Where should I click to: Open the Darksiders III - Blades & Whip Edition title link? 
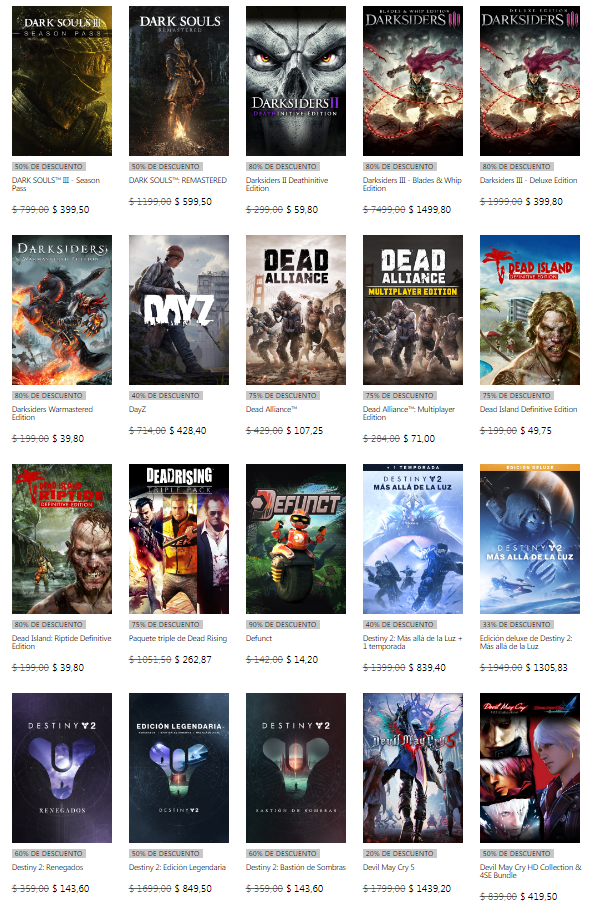[412, 184]
